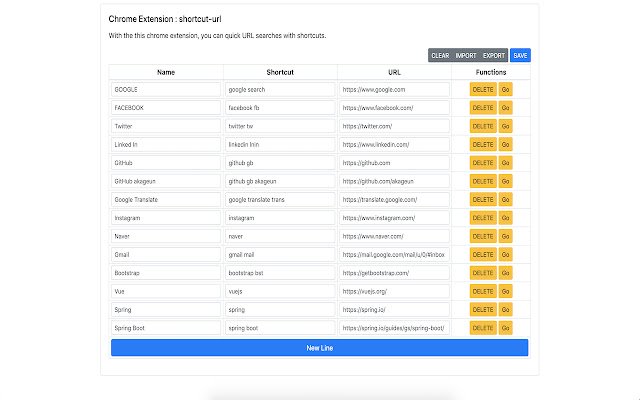Click the EXPORT button
This screenshot has height=400, width=640.
tap(494, 56)
